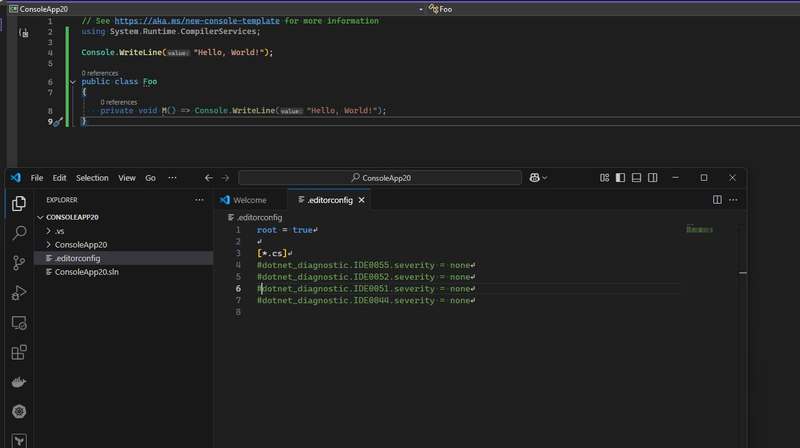The height and width of the screenshot is (448, 800).
Task: Open Copilot dropdown chevron
Action: (x=544, y=178)
